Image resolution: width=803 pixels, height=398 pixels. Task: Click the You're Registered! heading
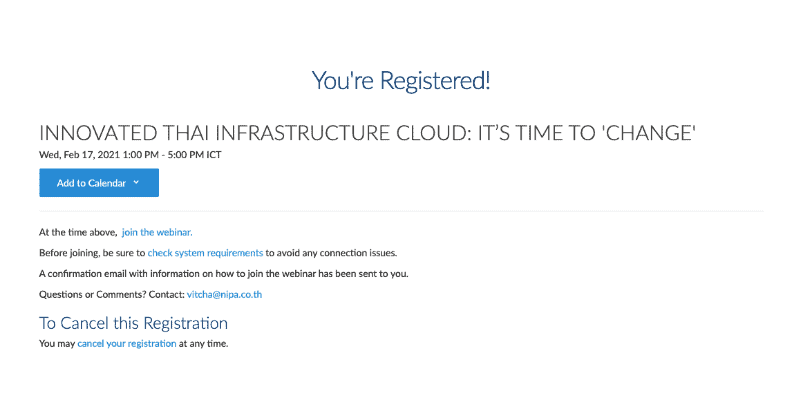[x=401, y=80]
